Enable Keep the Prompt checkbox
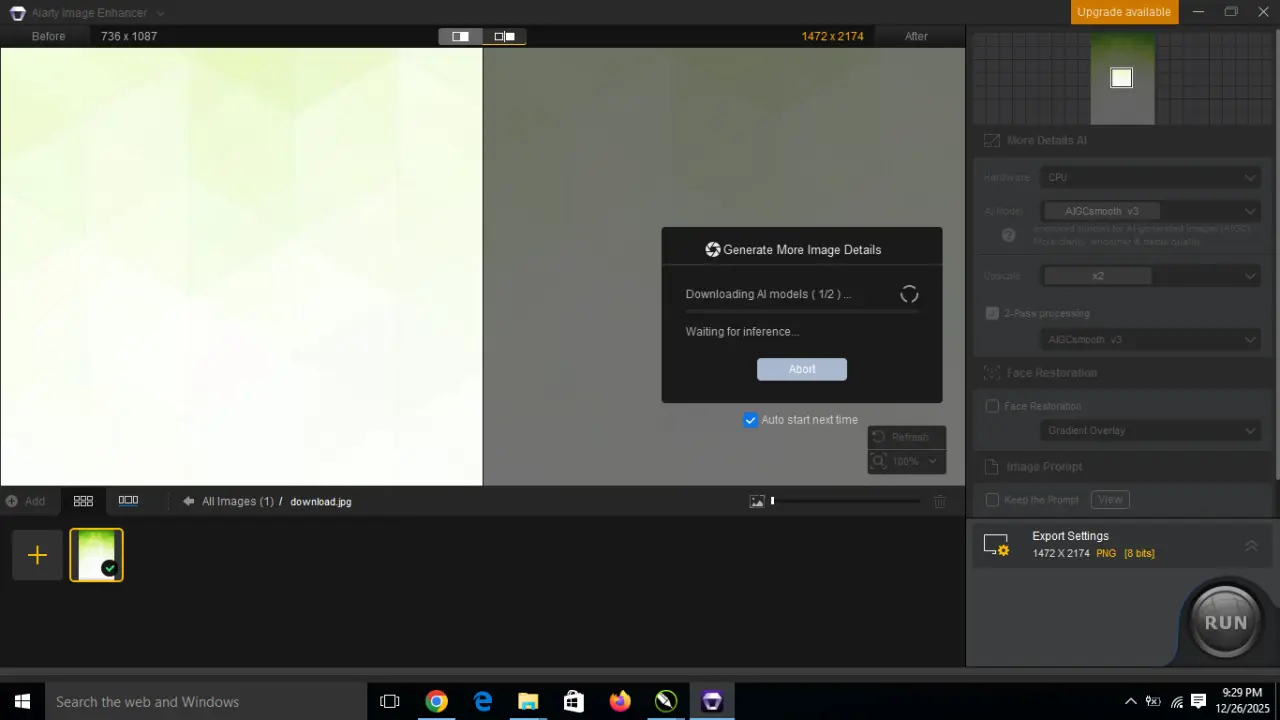The image size is (1280, 720). tap(992, 499)
